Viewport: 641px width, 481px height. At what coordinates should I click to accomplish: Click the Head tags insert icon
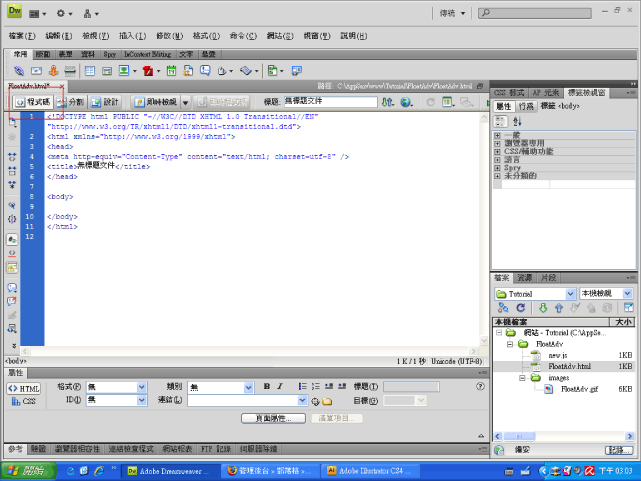(x=222, y=71)
